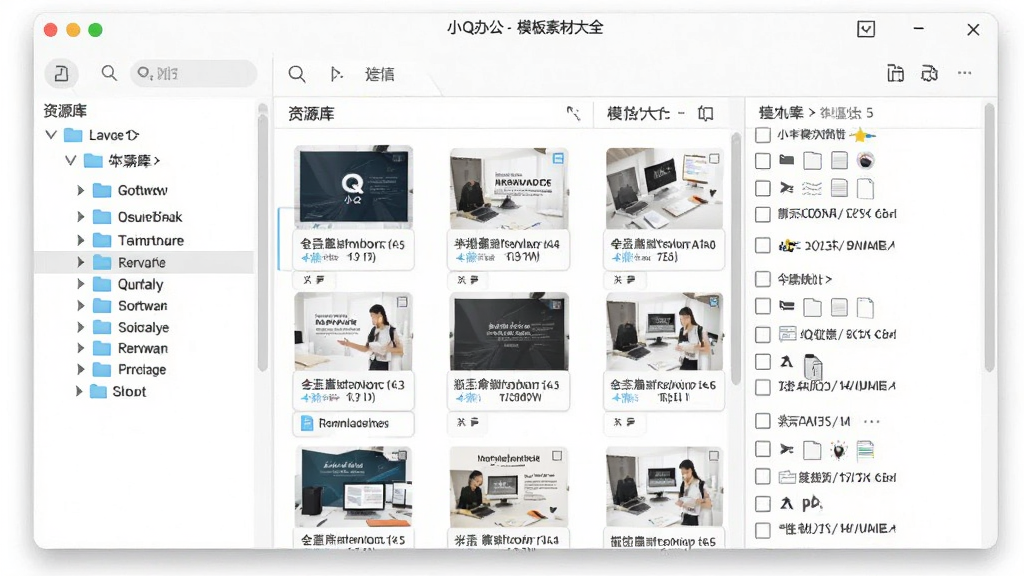Click the play arrow icon in main toolbar
This screenshot has height=576, width=1024.
tap(336, 74)
